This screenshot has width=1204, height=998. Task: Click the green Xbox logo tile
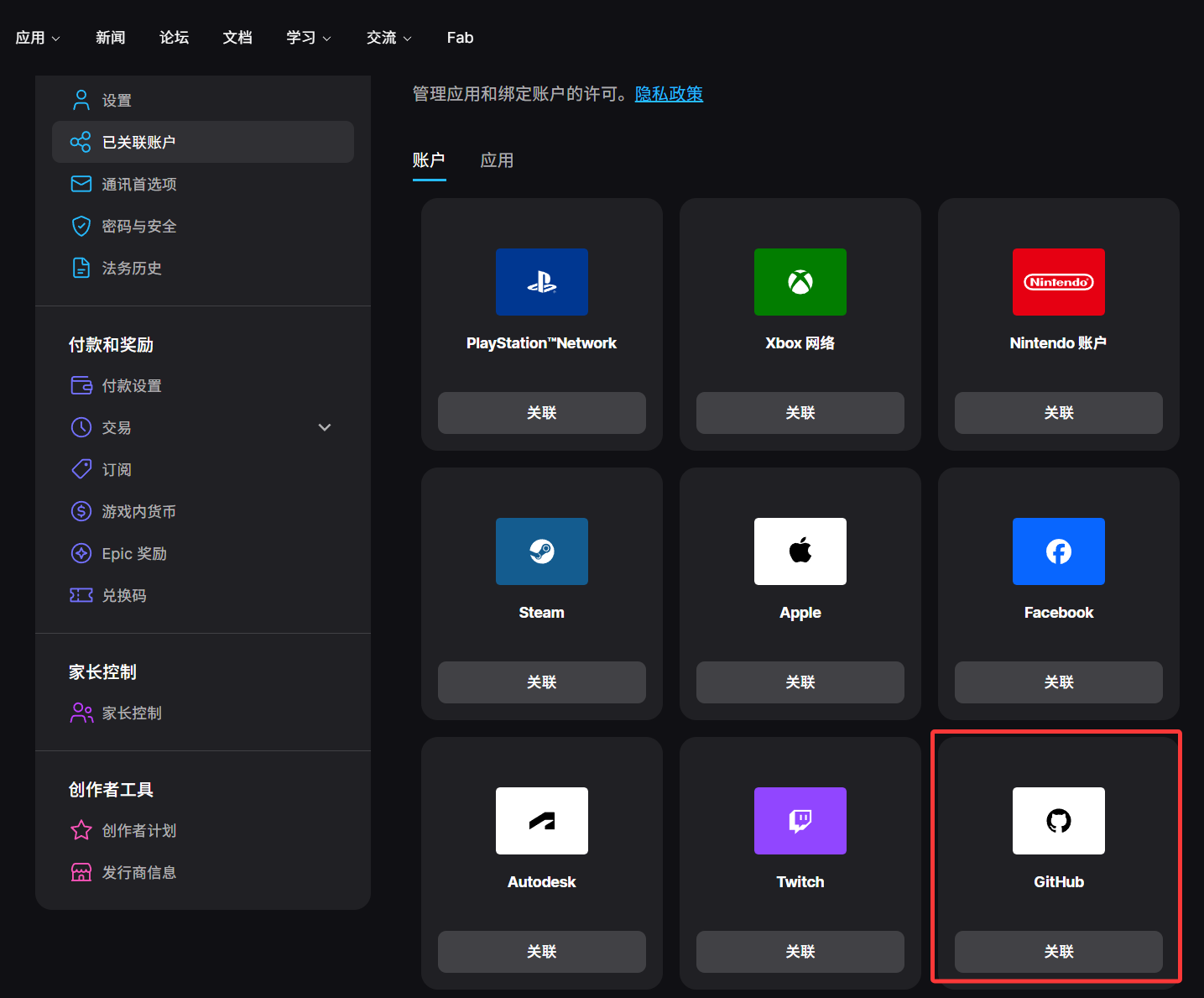800,282
